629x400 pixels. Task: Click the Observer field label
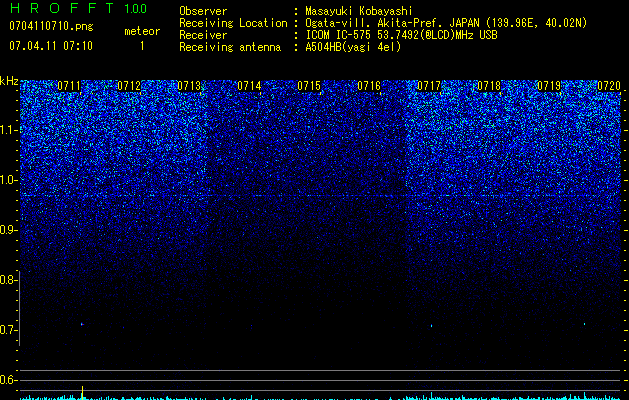coord(203,11)
